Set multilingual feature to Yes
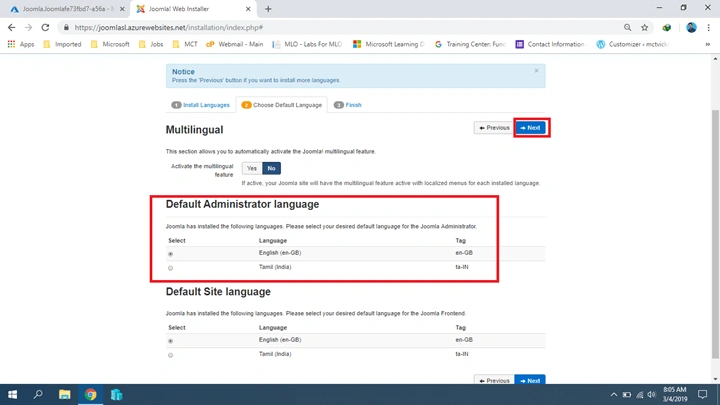 tap(252, 169)
